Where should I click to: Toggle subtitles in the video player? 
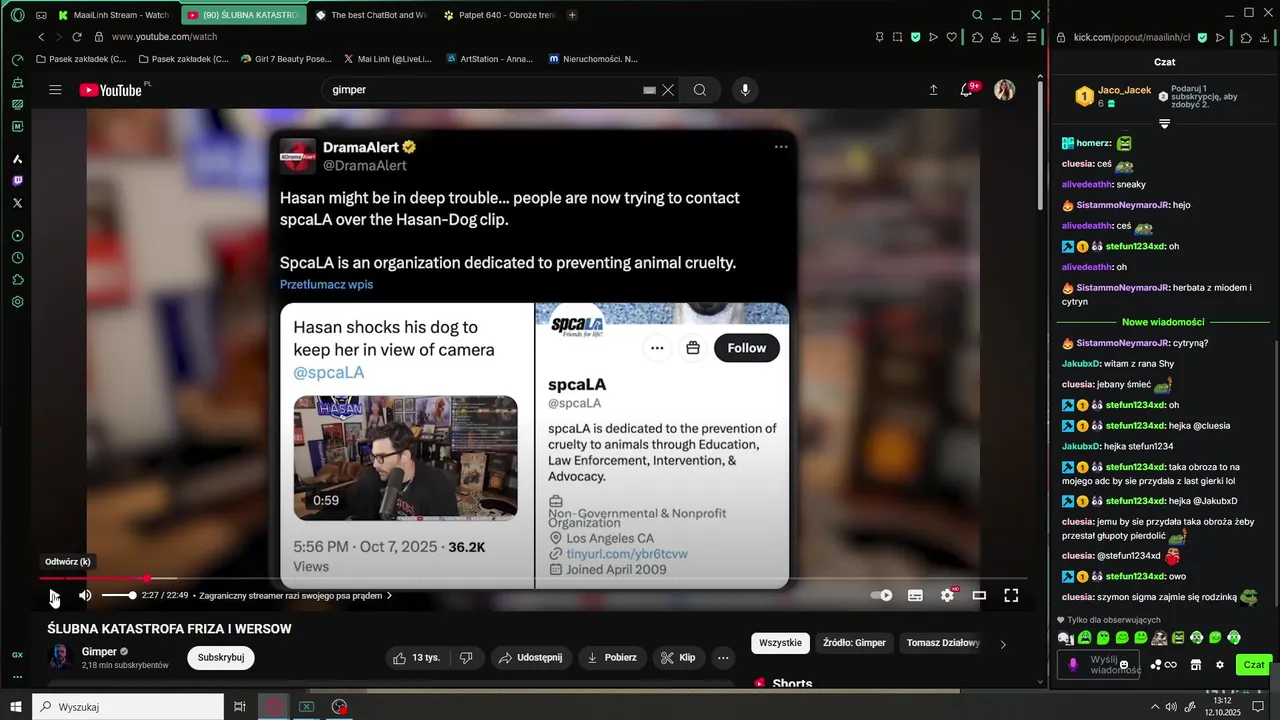[915, 595]
